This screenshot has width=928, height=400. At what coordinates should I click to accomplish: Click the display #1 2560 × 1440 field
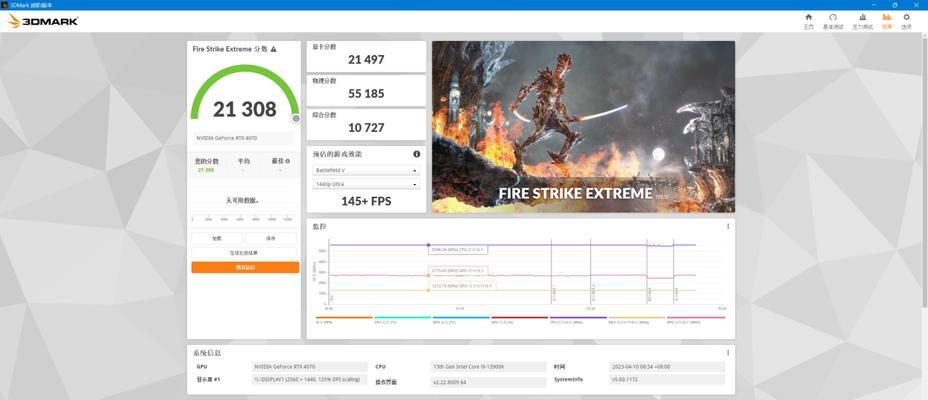[x=310, y=379]
